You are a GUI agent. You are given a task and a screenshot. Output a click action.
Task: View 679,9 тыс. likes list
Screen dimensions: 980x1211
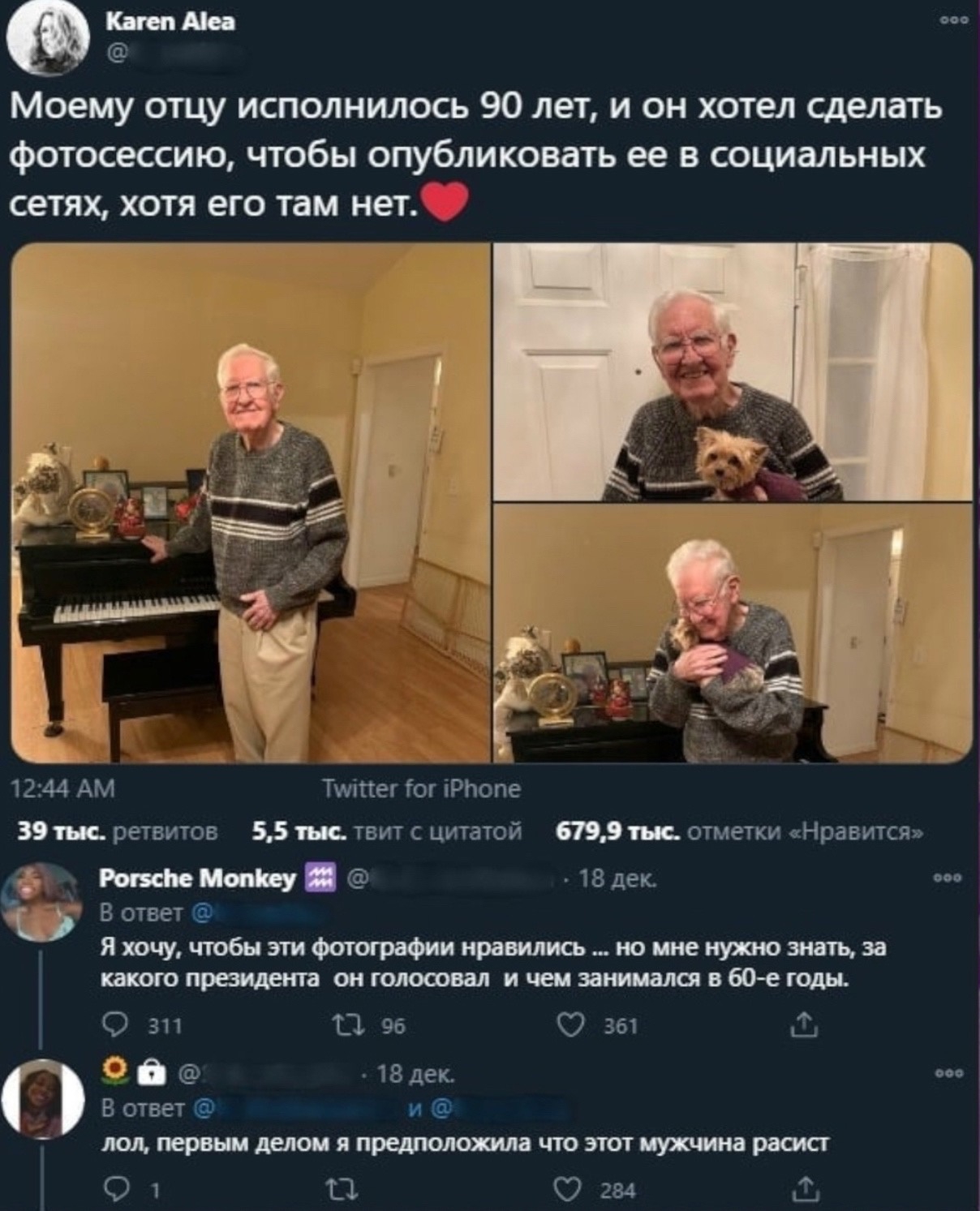tap(738, 831)
